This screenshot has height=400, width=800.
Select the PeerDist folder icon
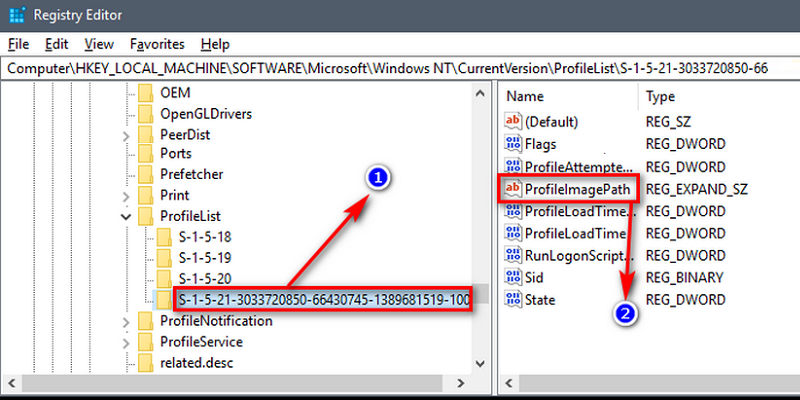pos(146,135)
